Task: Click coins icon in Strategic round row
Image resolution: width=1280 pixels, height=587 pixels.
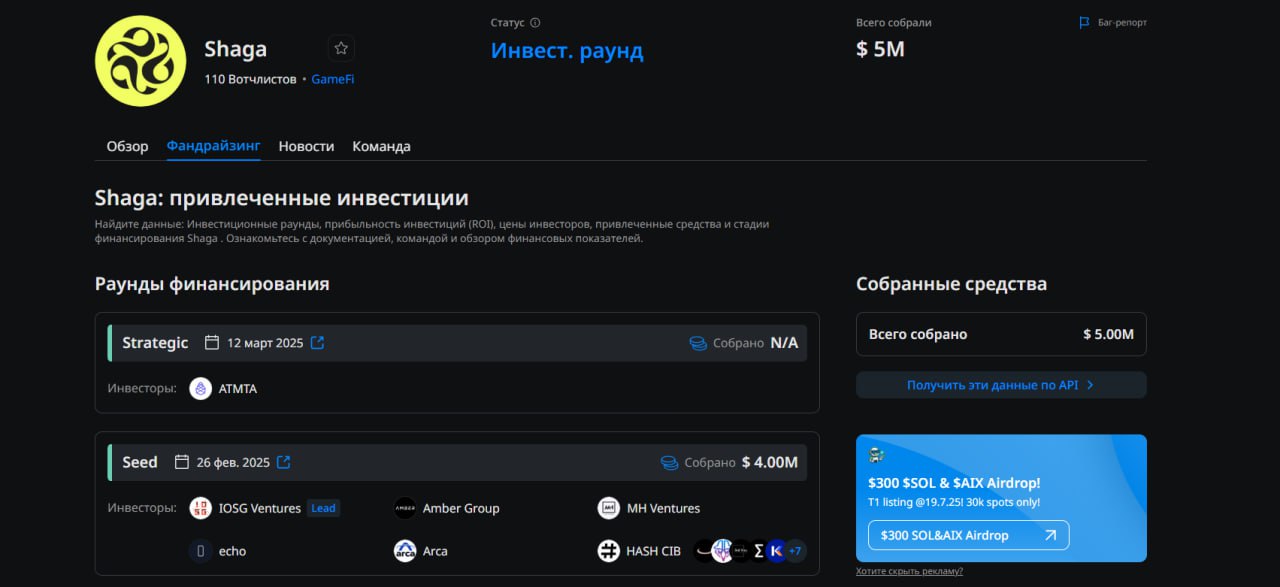Action: point(698,343)
